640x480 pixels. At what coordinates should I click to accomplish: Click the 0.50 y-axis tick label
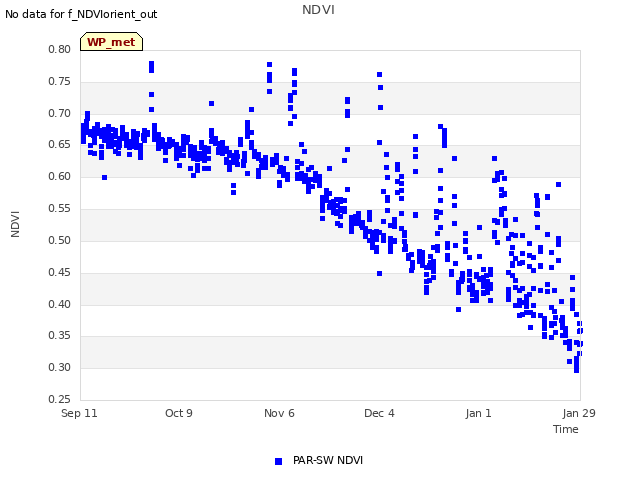59,240
